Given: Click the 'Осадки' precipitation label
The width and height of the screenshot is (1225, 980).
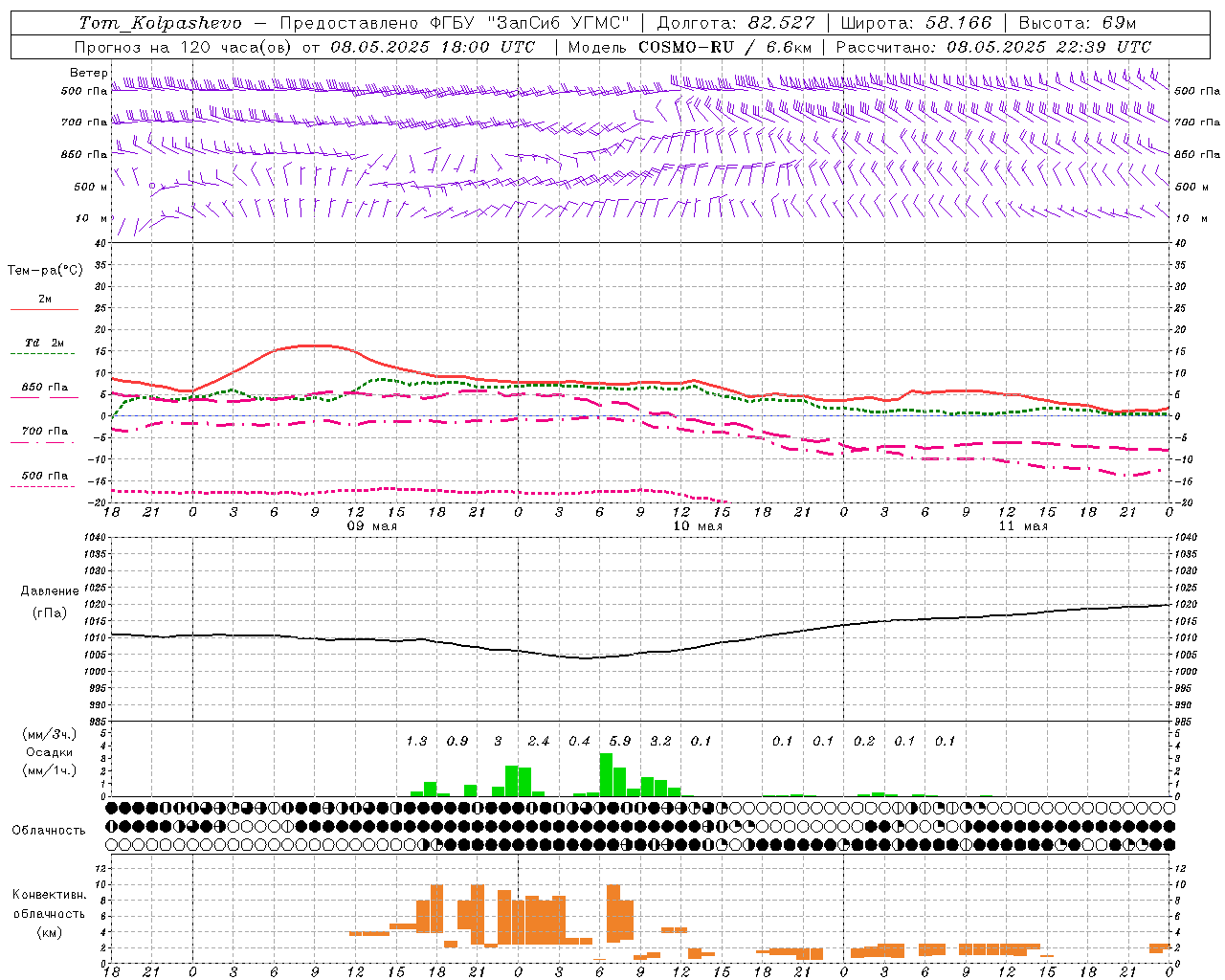Looking at the screenshot, I should point(50,752).
